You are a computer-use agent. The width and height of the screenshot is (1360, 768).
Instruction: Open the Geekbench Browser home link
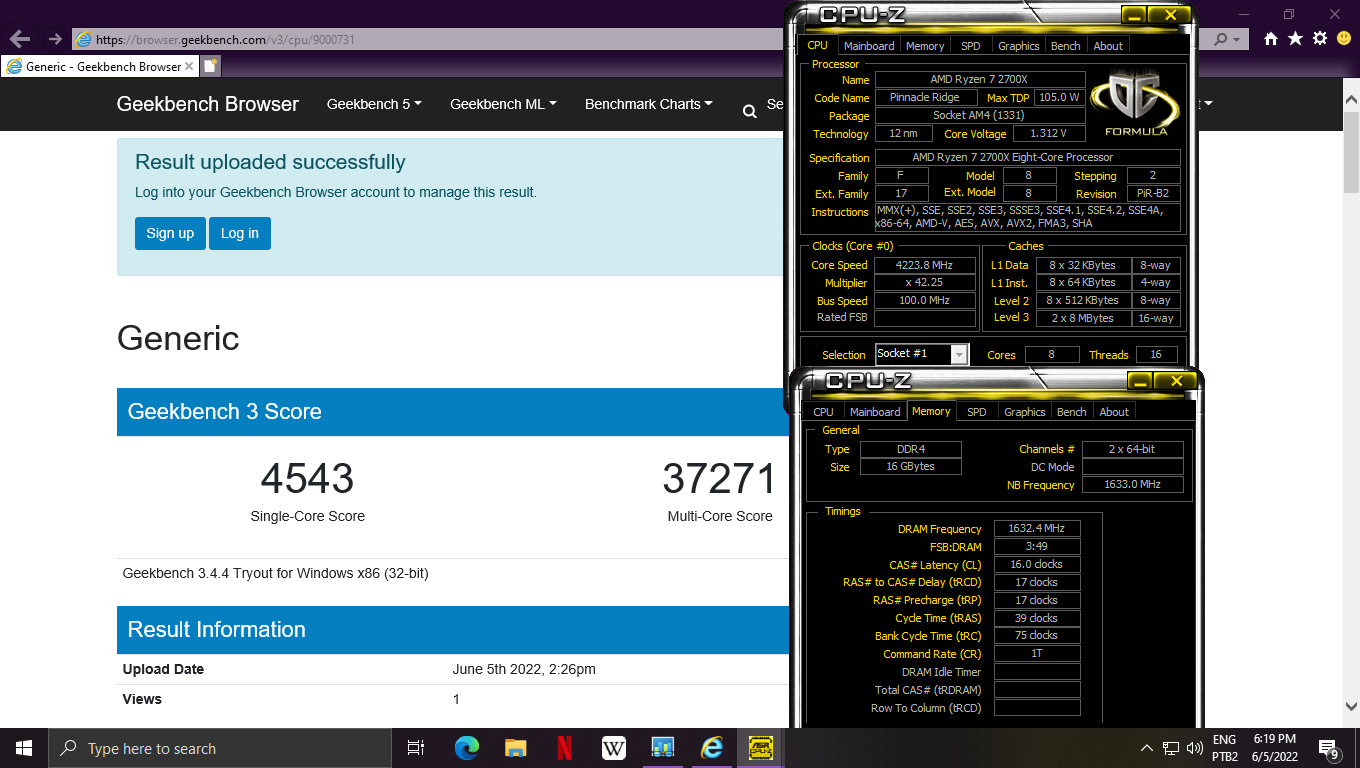207,104
